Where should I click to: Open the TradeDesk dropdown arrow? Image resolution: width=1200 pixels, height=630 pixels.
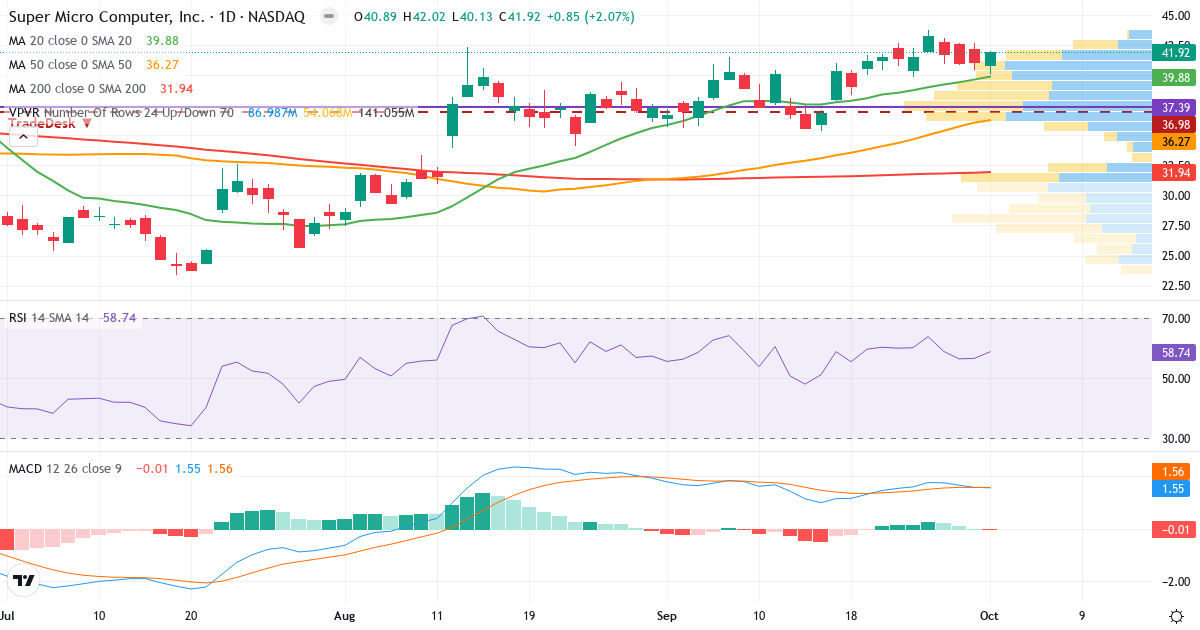(x=87, y=123)
